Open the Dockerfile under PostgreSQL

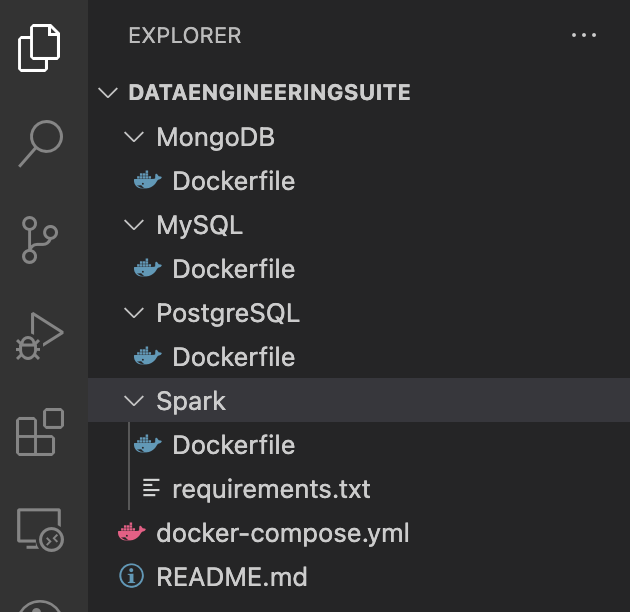233,357
